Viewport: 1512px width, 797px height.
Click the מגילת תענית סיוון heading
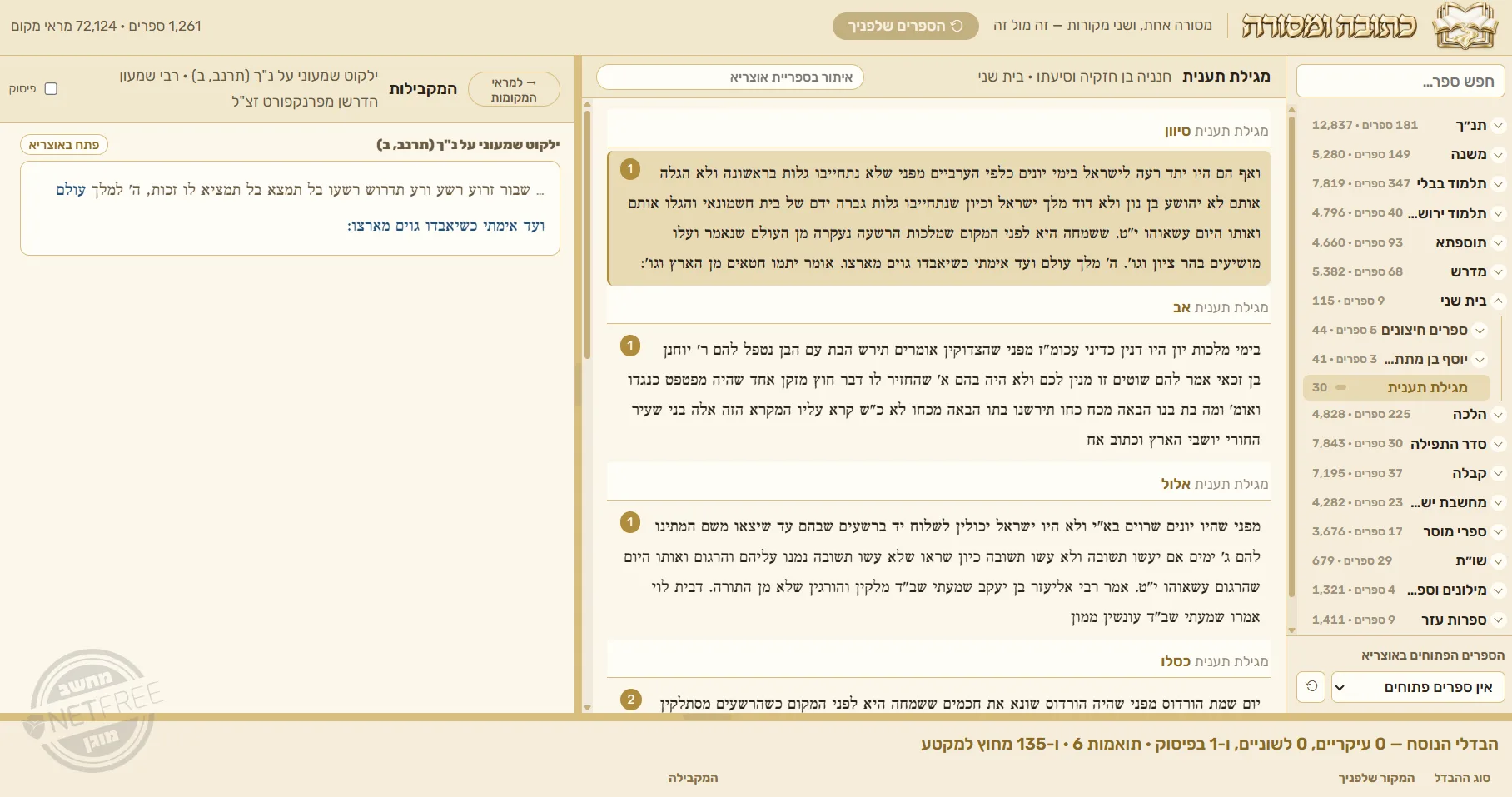[1216, 131]
